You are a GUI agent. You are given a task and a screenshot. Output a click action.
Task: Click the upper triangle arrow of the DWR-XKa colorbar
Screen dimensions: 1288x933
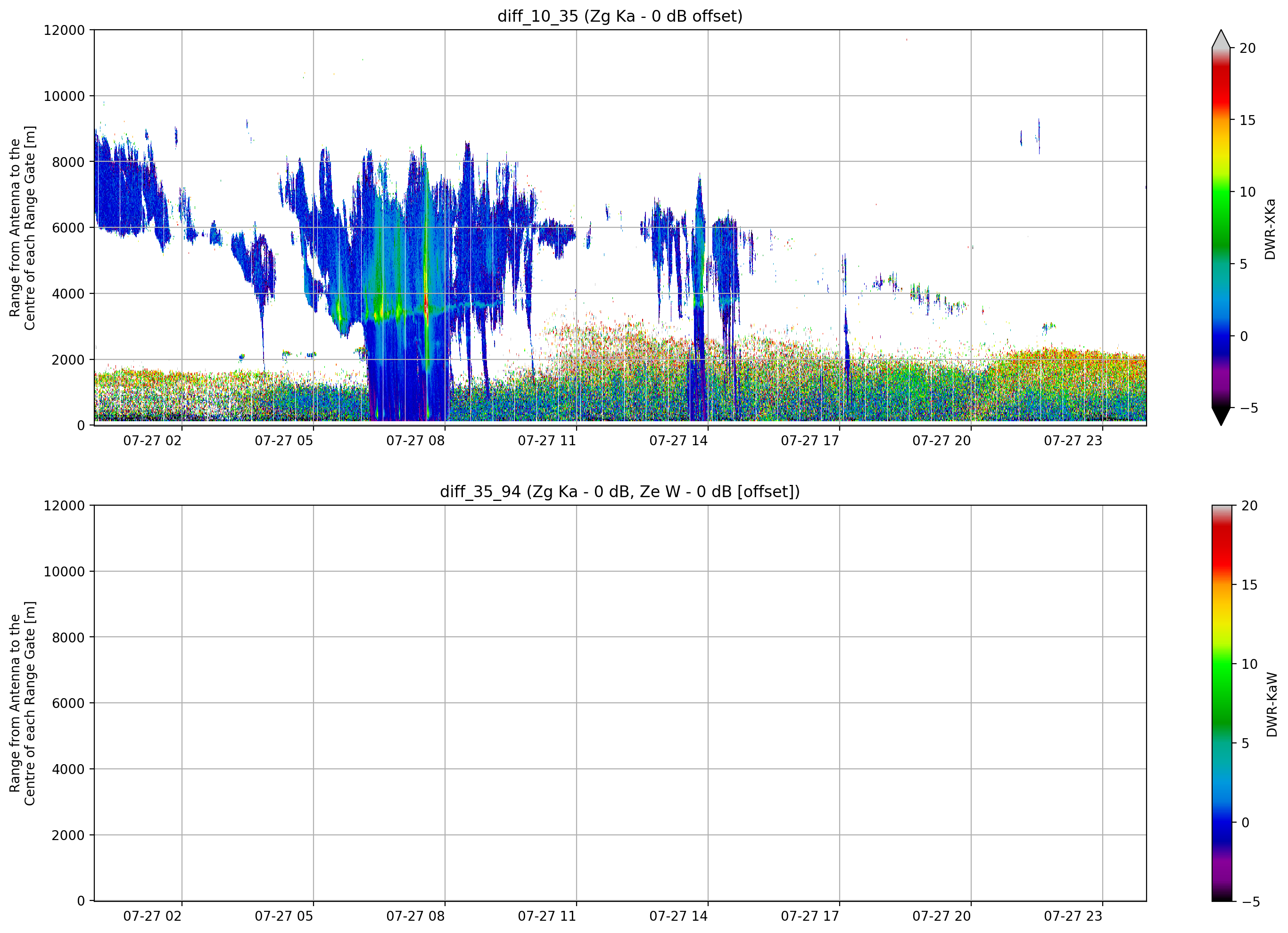(x=1221, y=39)
